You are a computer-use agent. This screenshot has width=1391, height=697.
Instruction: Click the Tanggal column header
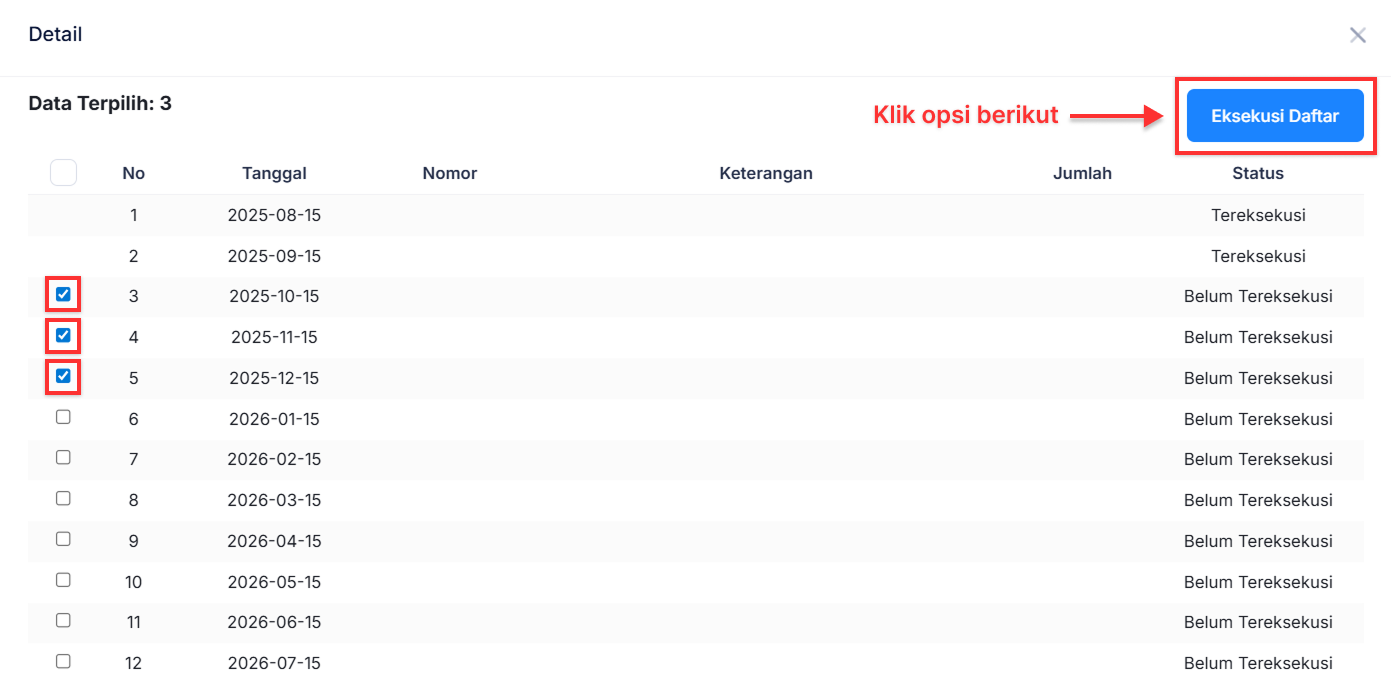pos(274,173)
